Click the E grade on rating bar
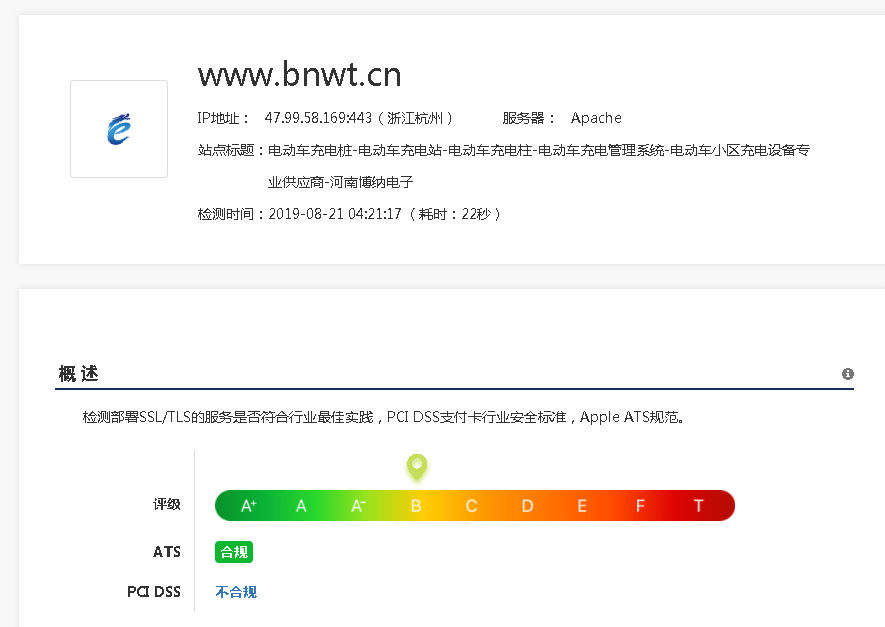885x627 pixels. 582,505
